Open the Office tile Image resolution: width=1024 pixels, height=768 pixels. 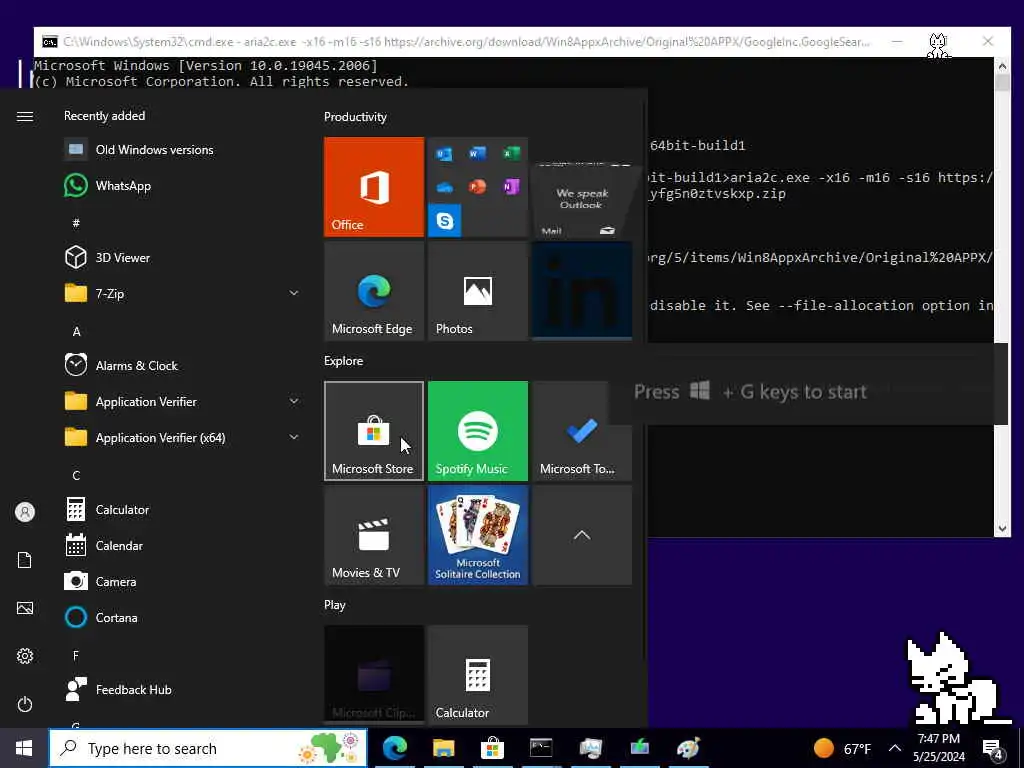pos(374,187)
